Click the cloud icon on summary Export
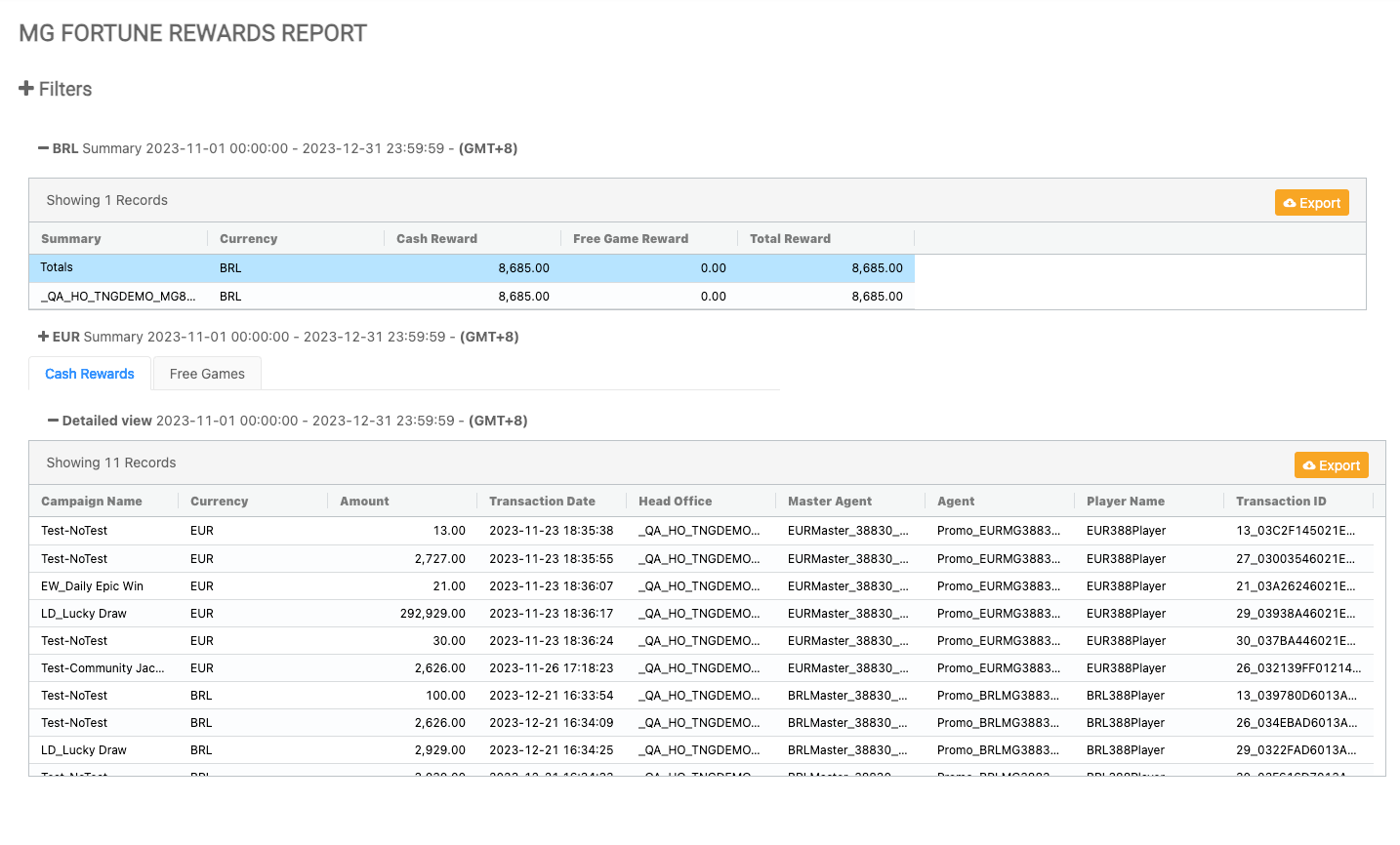Image resolution: width=1400 pixels, height=845 pixels. click(x=1290, y=203)
